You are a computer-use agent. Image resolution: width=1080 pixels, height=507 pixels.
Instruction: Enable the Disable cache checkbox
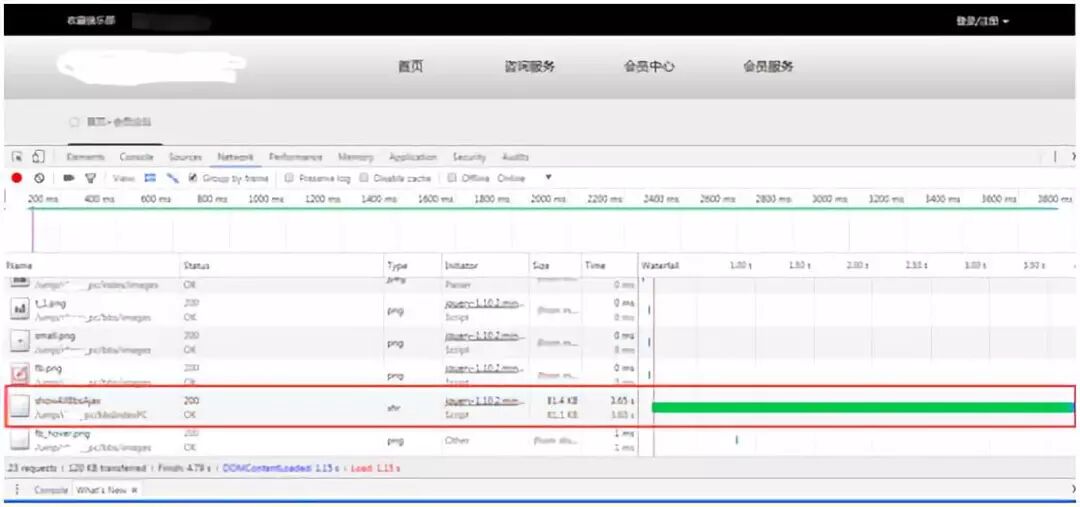click(x=364, y=178)
